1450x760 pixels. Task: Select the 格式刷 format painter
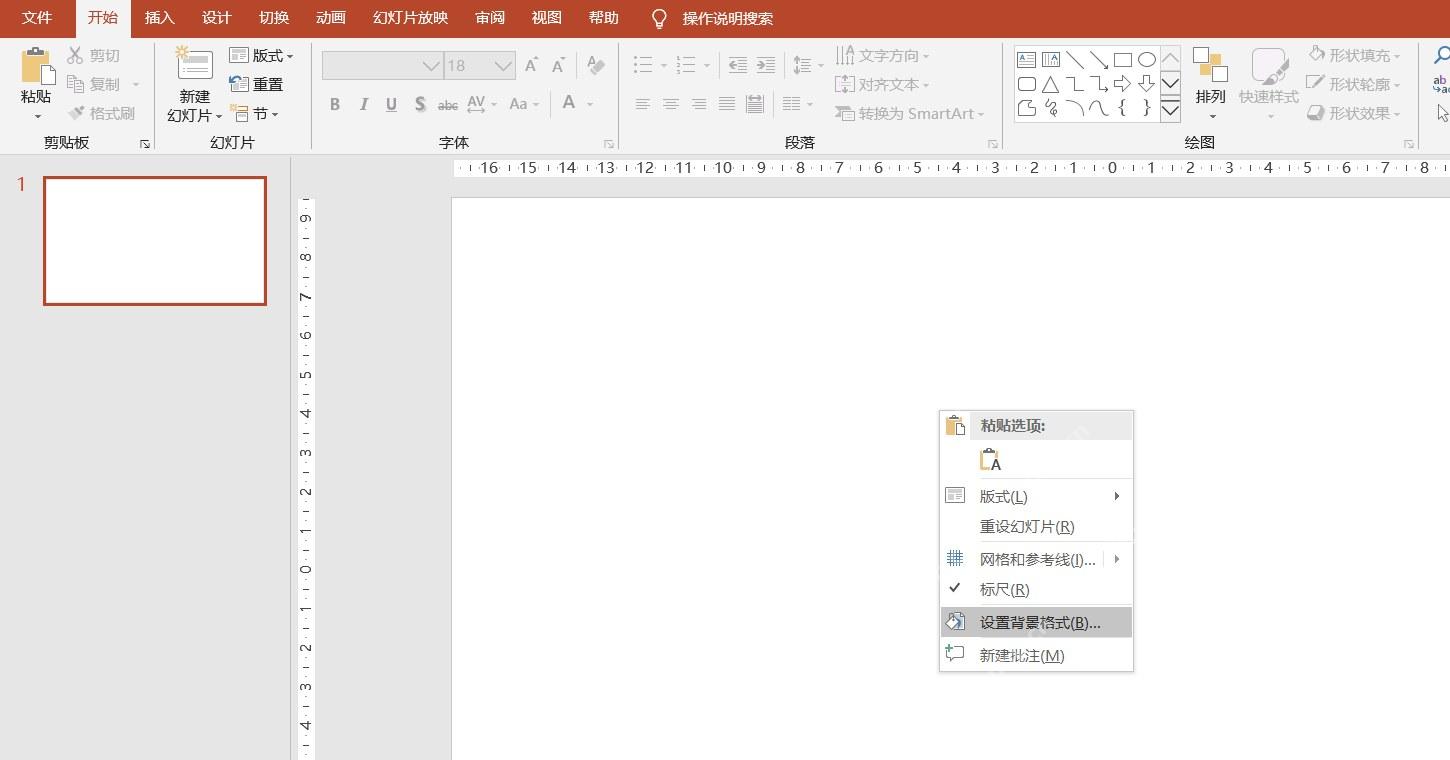coord(101,113)
